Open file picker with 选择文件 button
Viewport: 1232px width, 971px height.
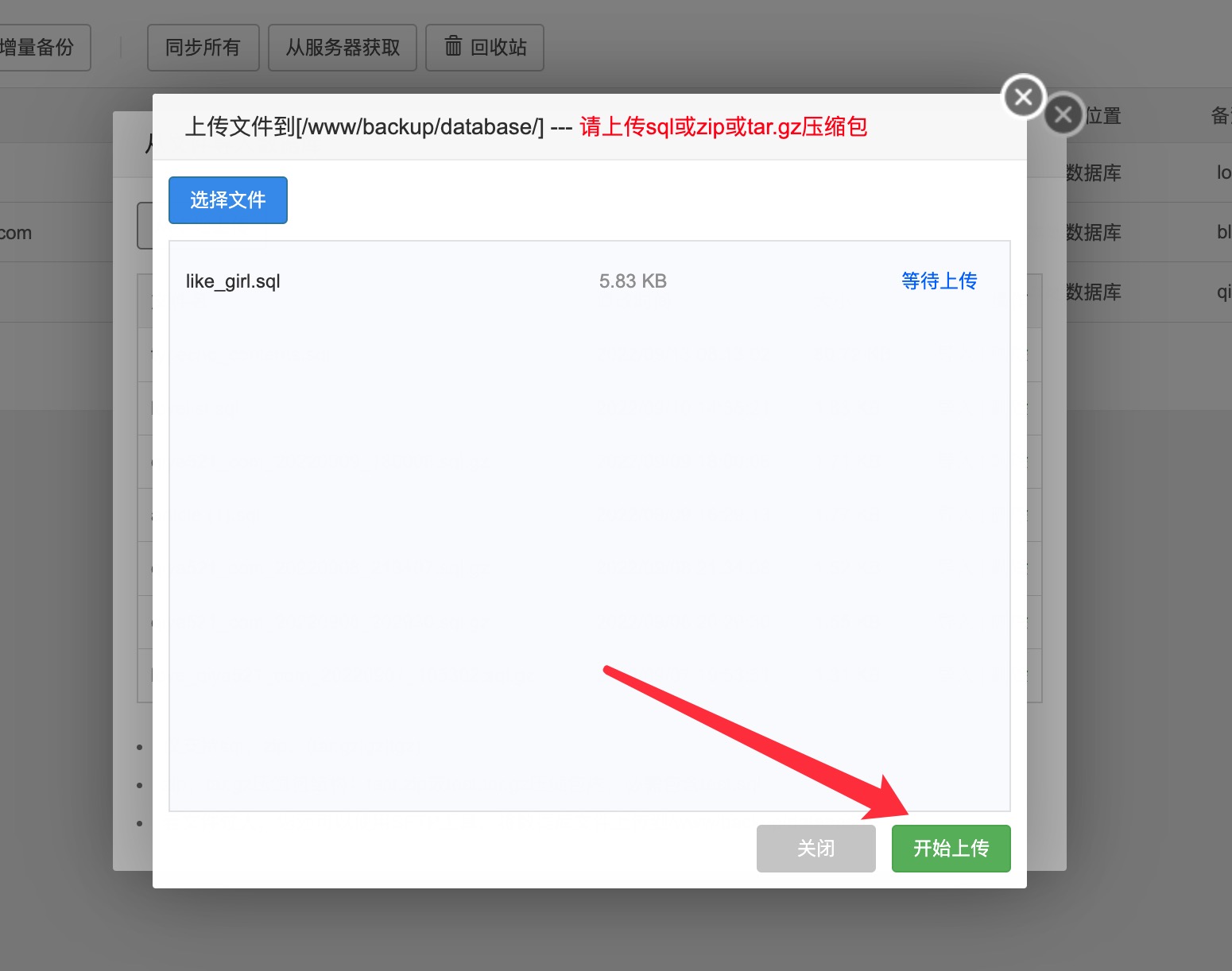227,200
